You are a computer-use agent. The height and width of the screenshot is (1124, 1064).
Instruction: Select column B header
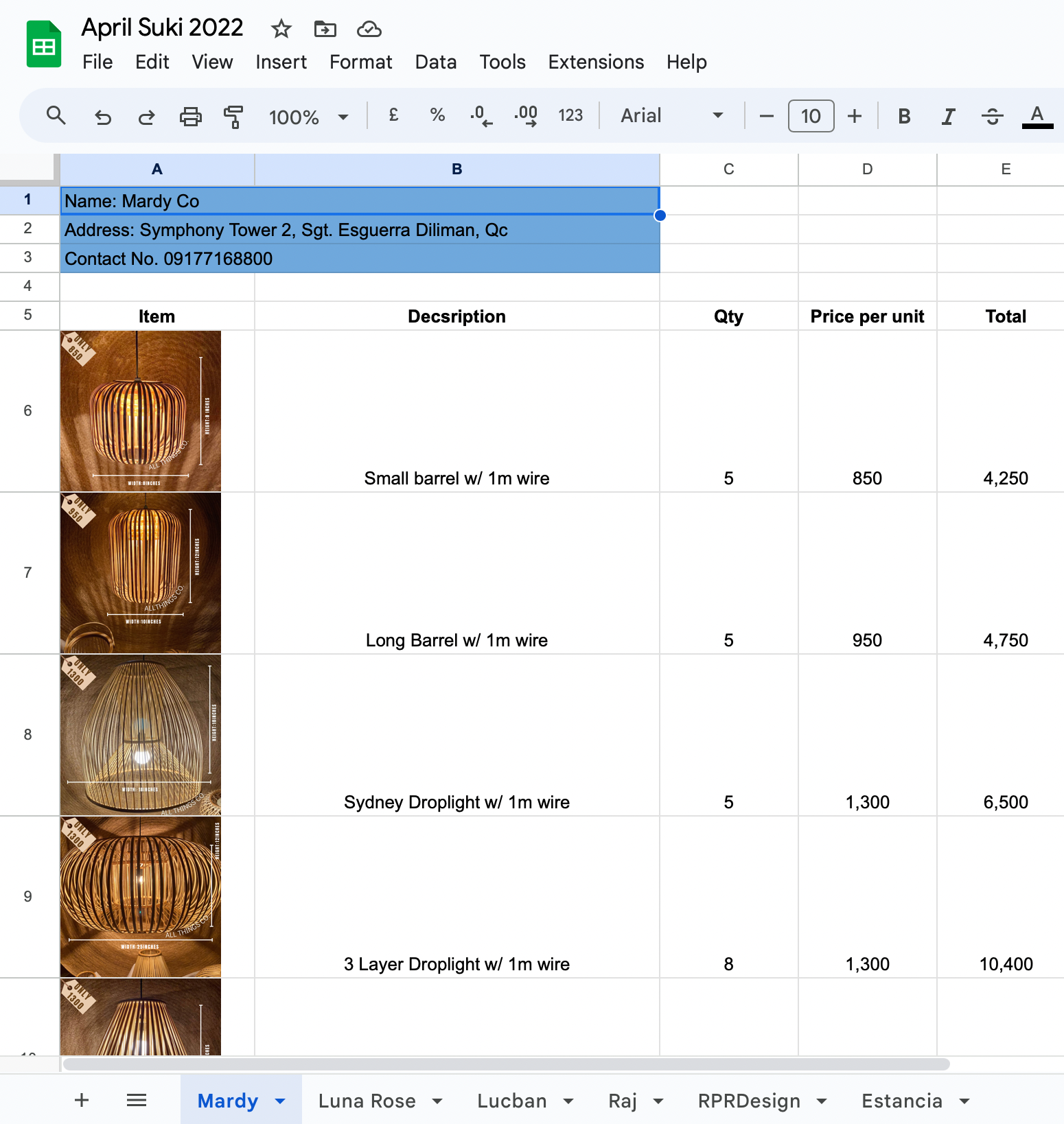pos(457,169)
